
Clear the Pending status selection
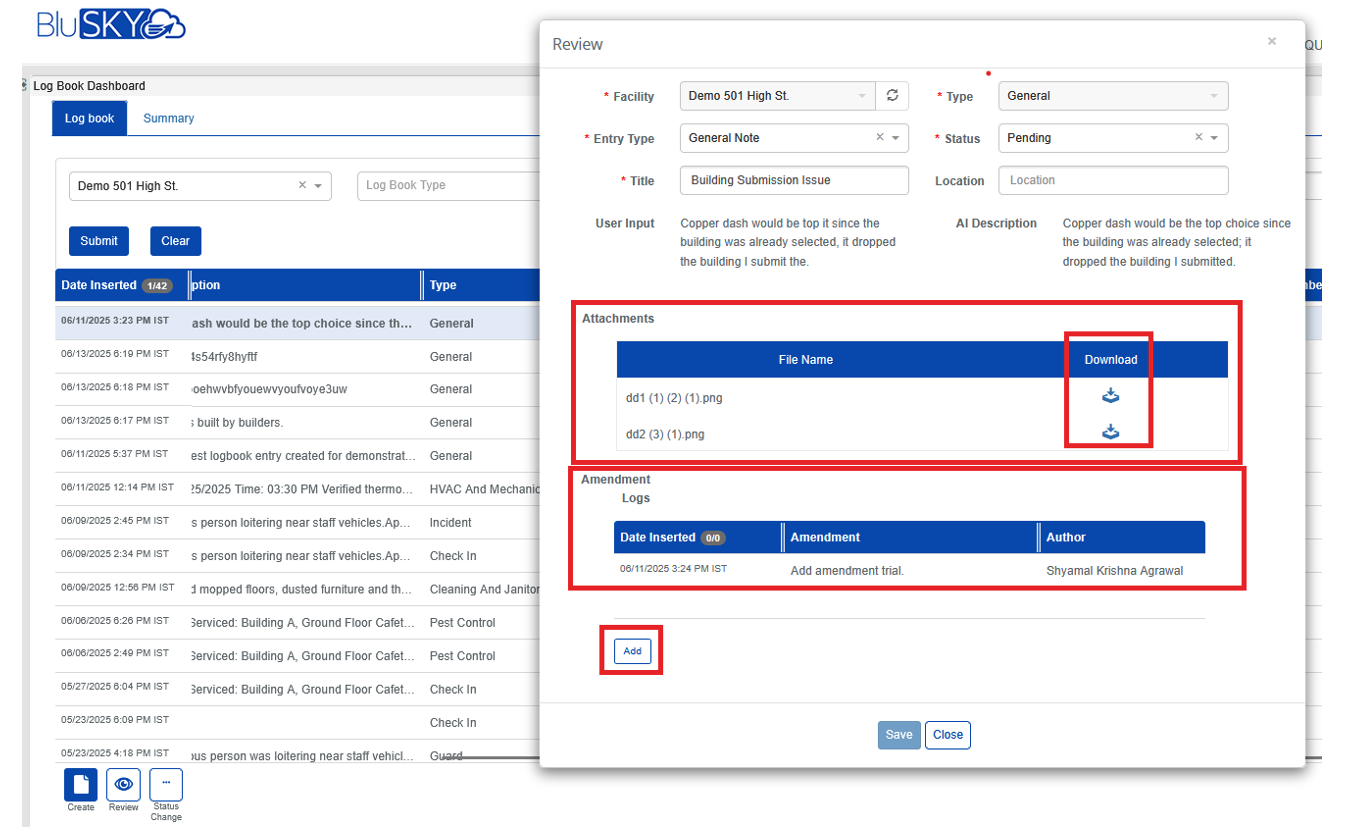click(1199, 138)
